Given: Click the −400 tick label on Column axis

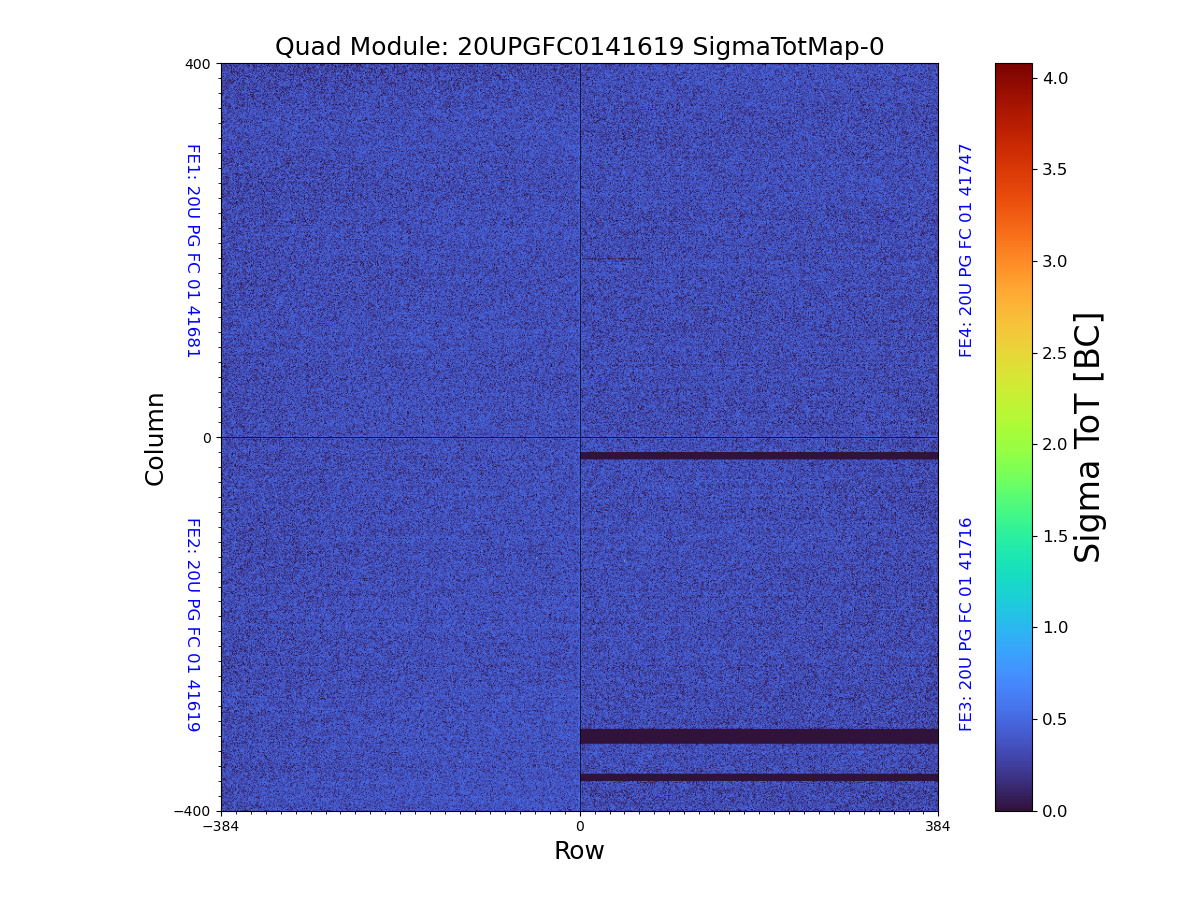Looking at the screenshot, I should 194,811.
